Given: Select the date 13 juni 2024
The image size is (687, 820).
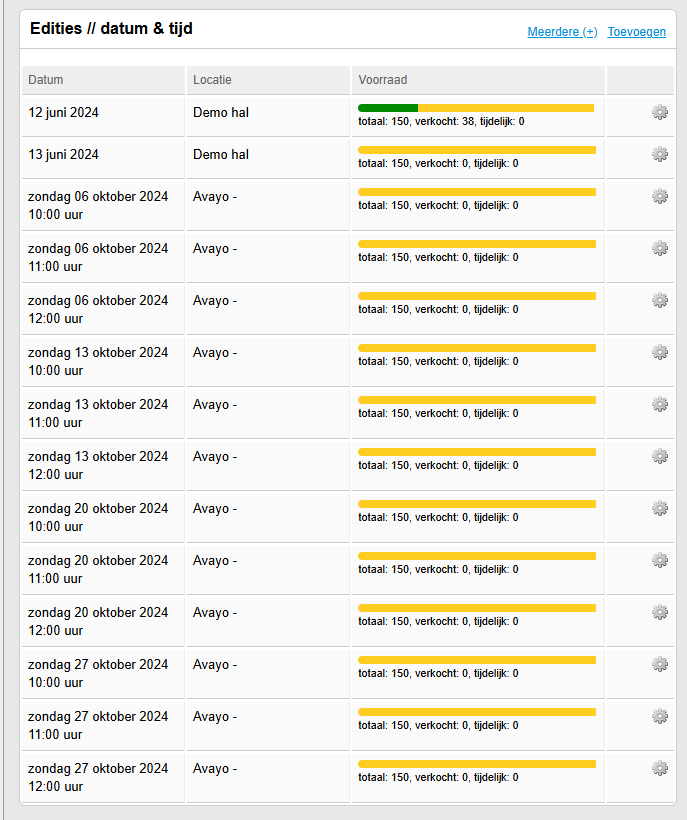Looking at the screenshot, I should click(x=63, y=154).
